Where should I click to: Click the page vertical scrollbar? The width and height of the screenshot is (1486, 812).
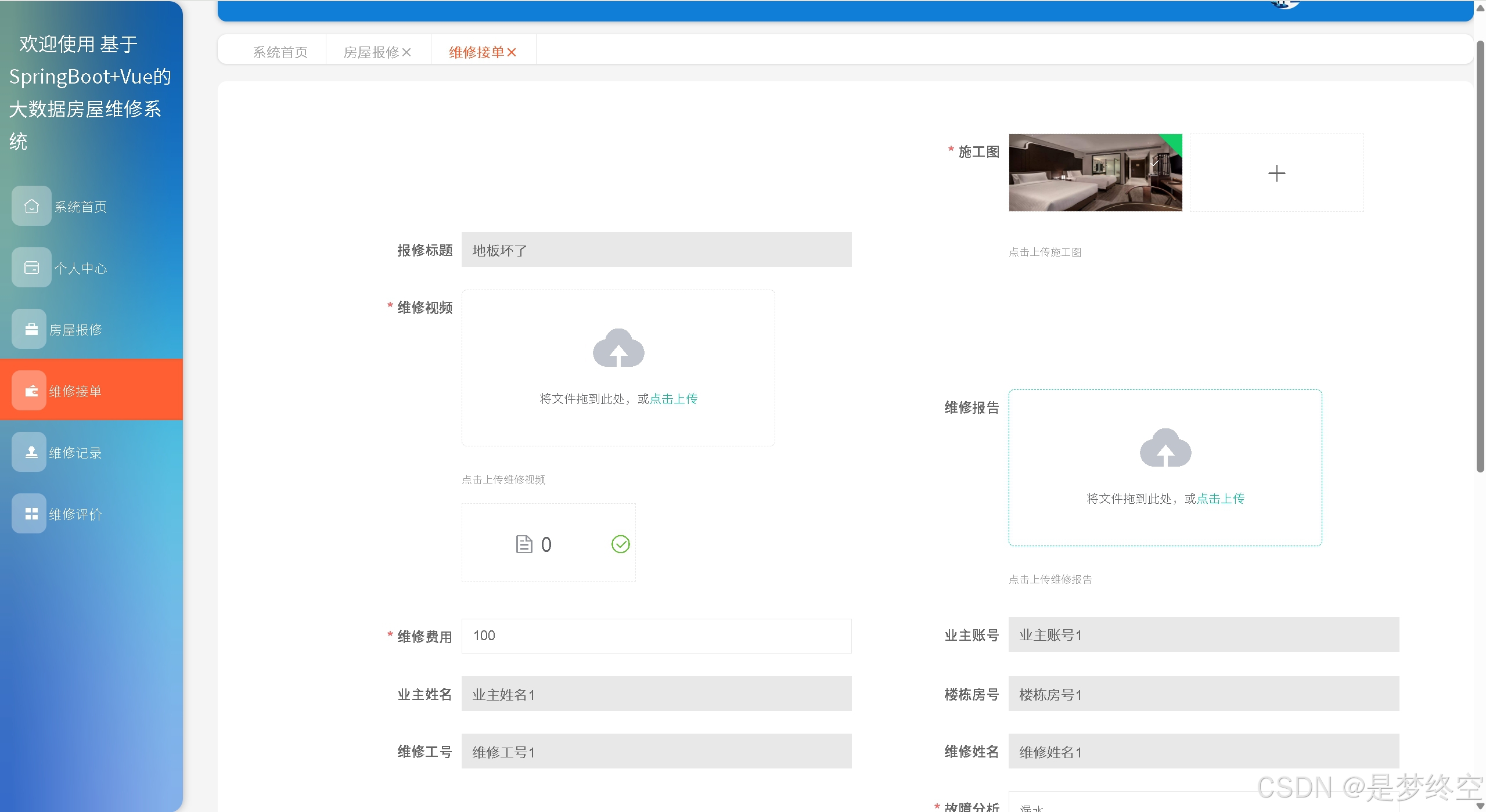(x=1480, y=255)
